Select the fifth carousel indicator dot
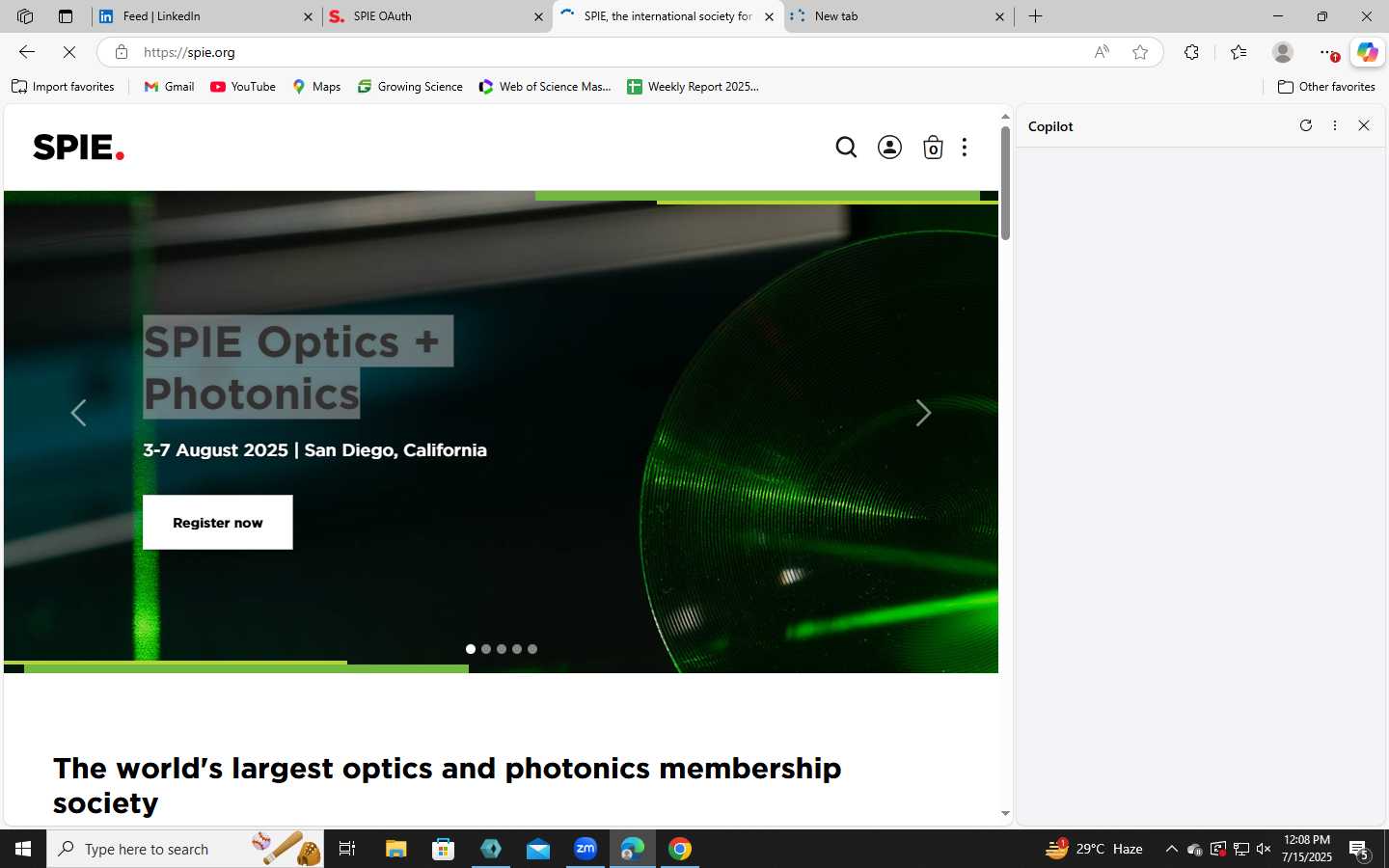The height and width of the screenshot is (868, 1389). click(x=532, y=649)
